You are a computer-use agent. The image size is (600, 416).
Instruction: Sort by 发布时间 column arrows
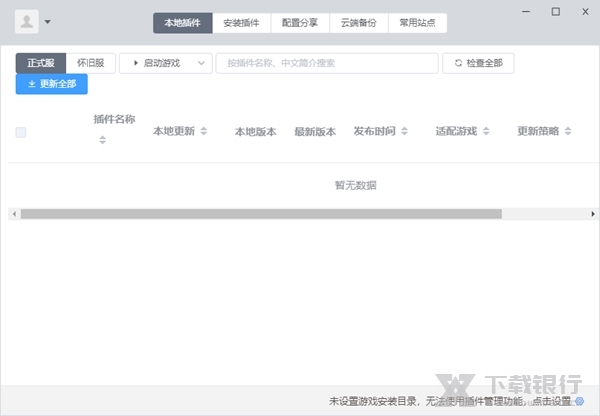click(x=404, y=131)
